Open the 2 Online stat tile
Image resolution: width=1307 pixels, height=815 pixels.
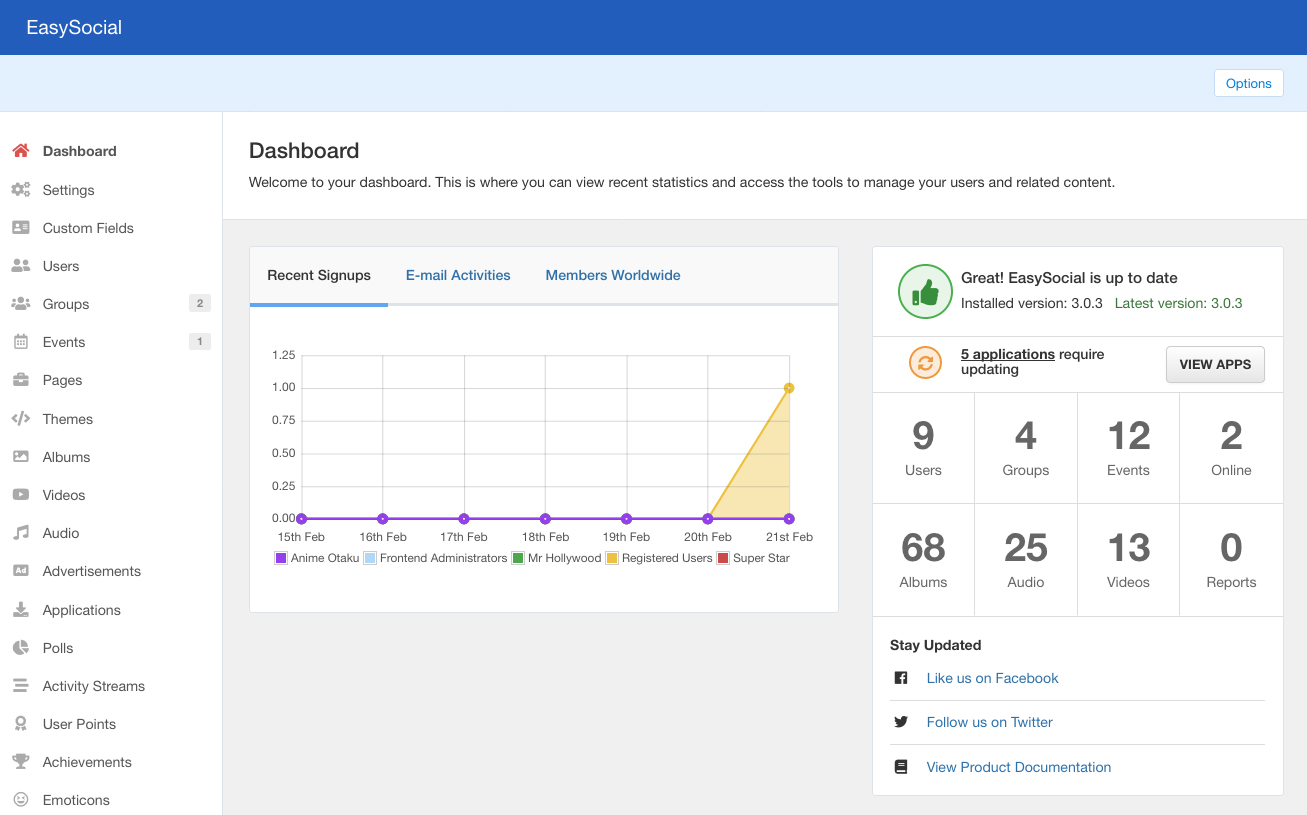pos(1231,448)
